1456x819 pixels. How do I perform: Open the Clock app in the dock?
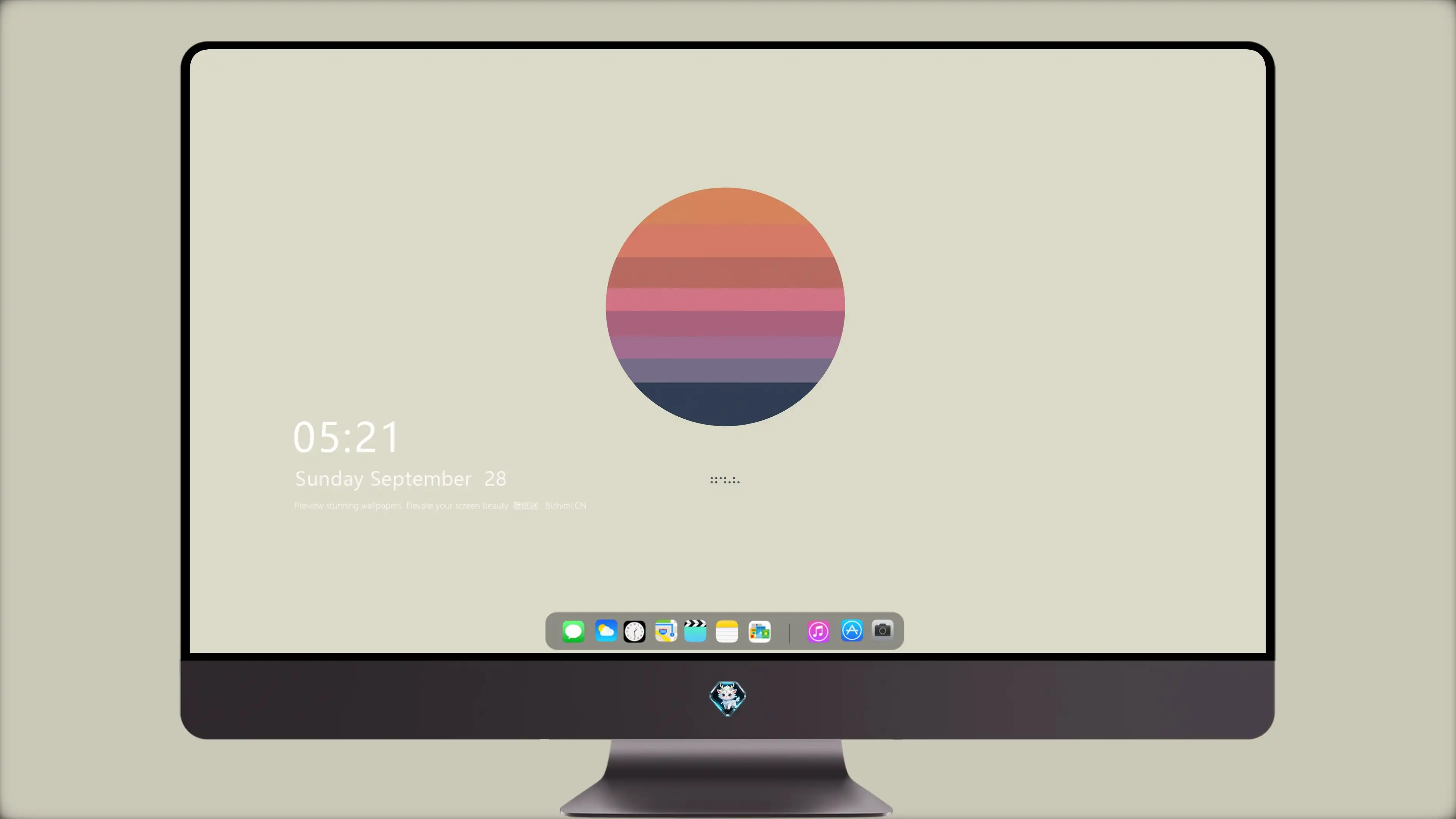634,631
